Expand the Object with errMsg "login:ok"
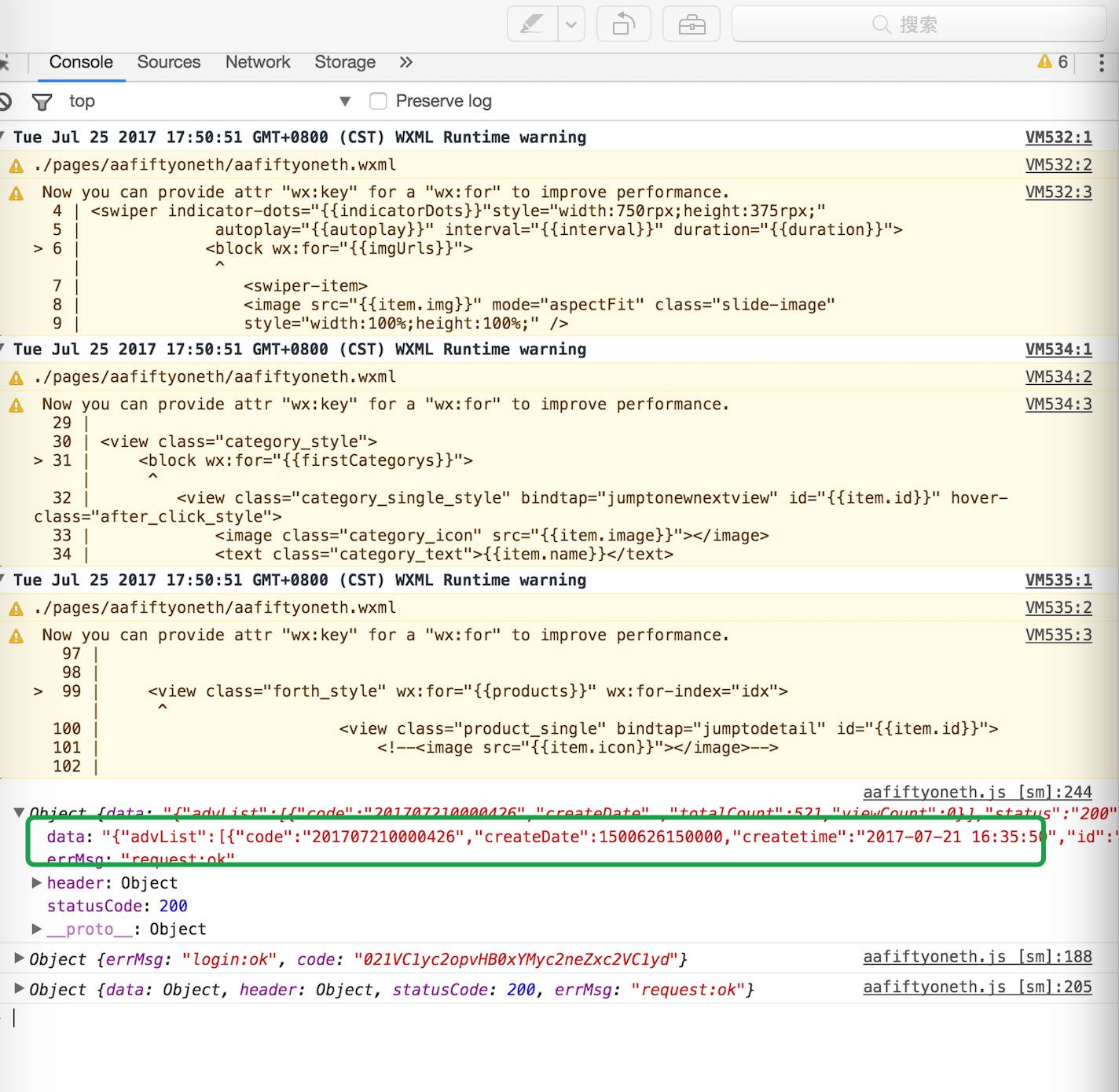 (19, 958)
